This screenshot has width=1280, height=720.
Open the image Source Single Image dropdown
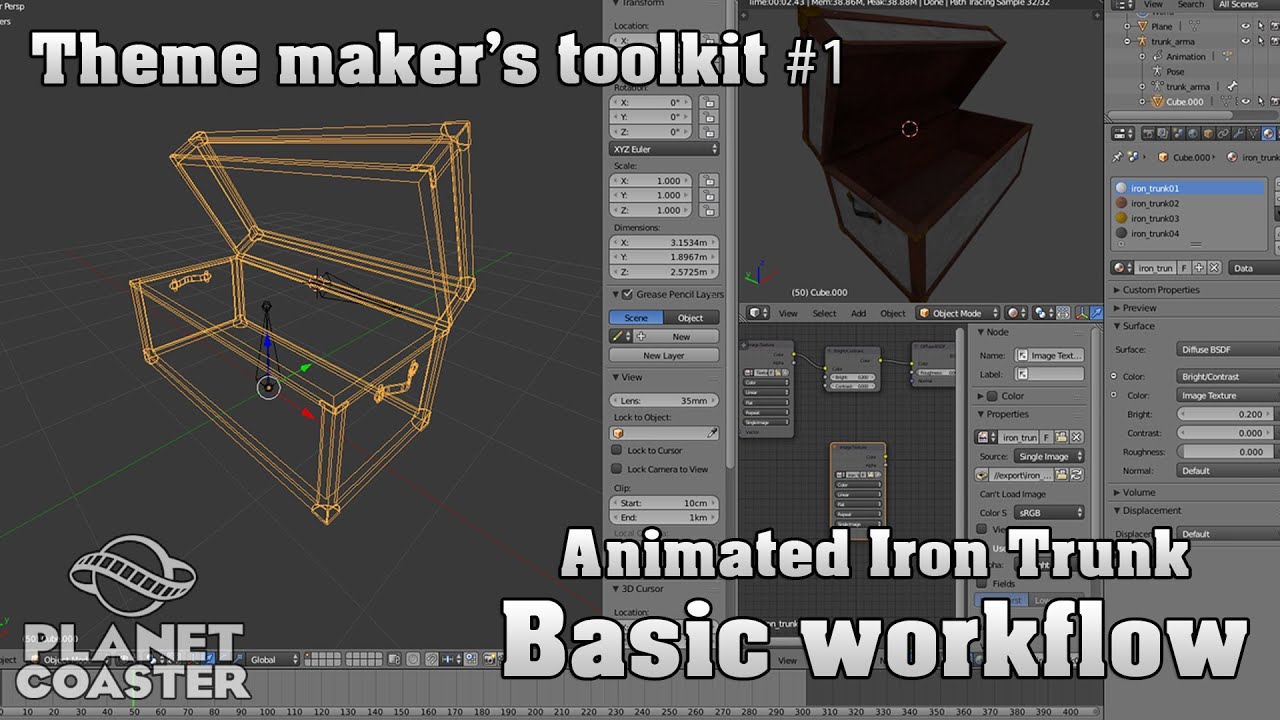click(x=1049, y=456)
